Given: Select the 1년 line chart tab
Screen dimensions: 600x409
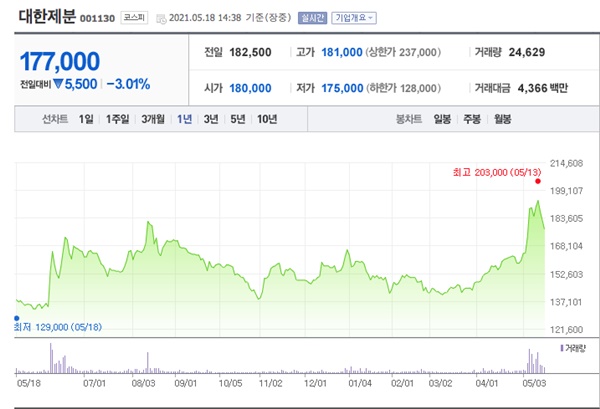Looking at the screenshot, I should [184, 119].
